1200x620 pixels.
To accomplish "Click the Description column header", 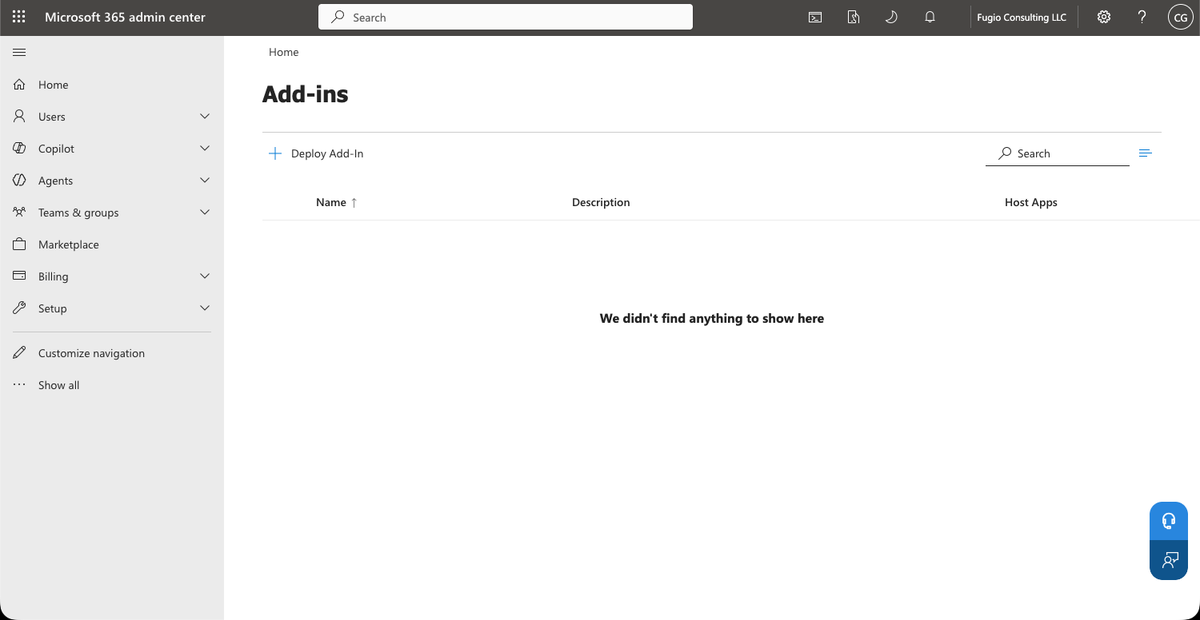I will [601, 202].
